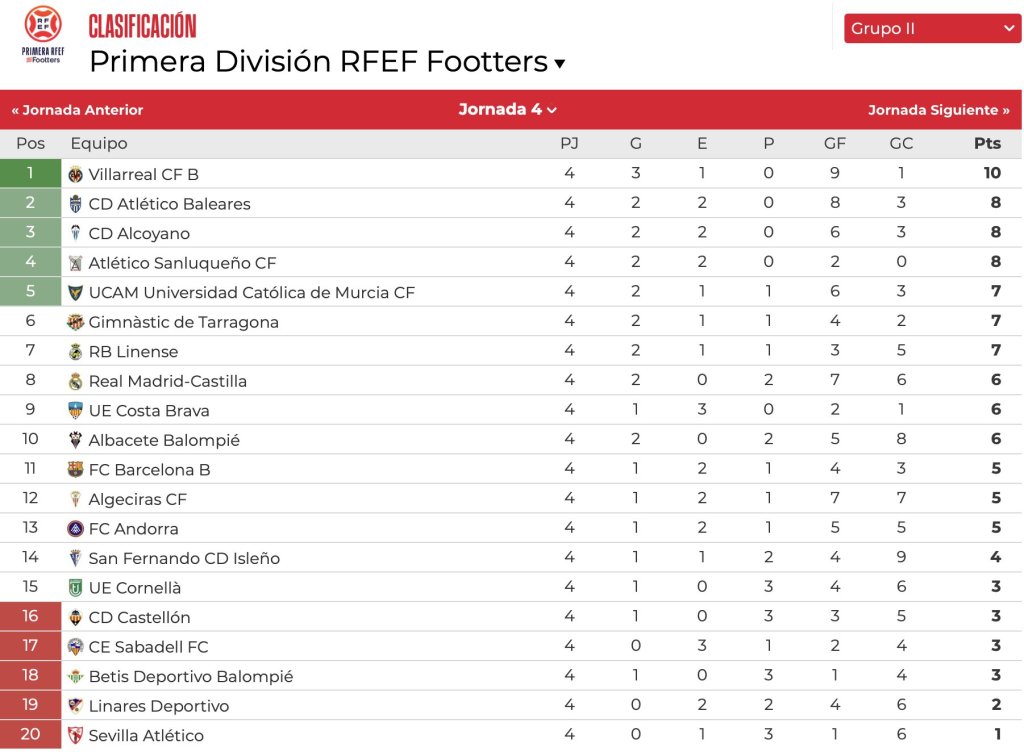
Task: Click the Sevilla Atlético crest icon
Action: point(76,735)
